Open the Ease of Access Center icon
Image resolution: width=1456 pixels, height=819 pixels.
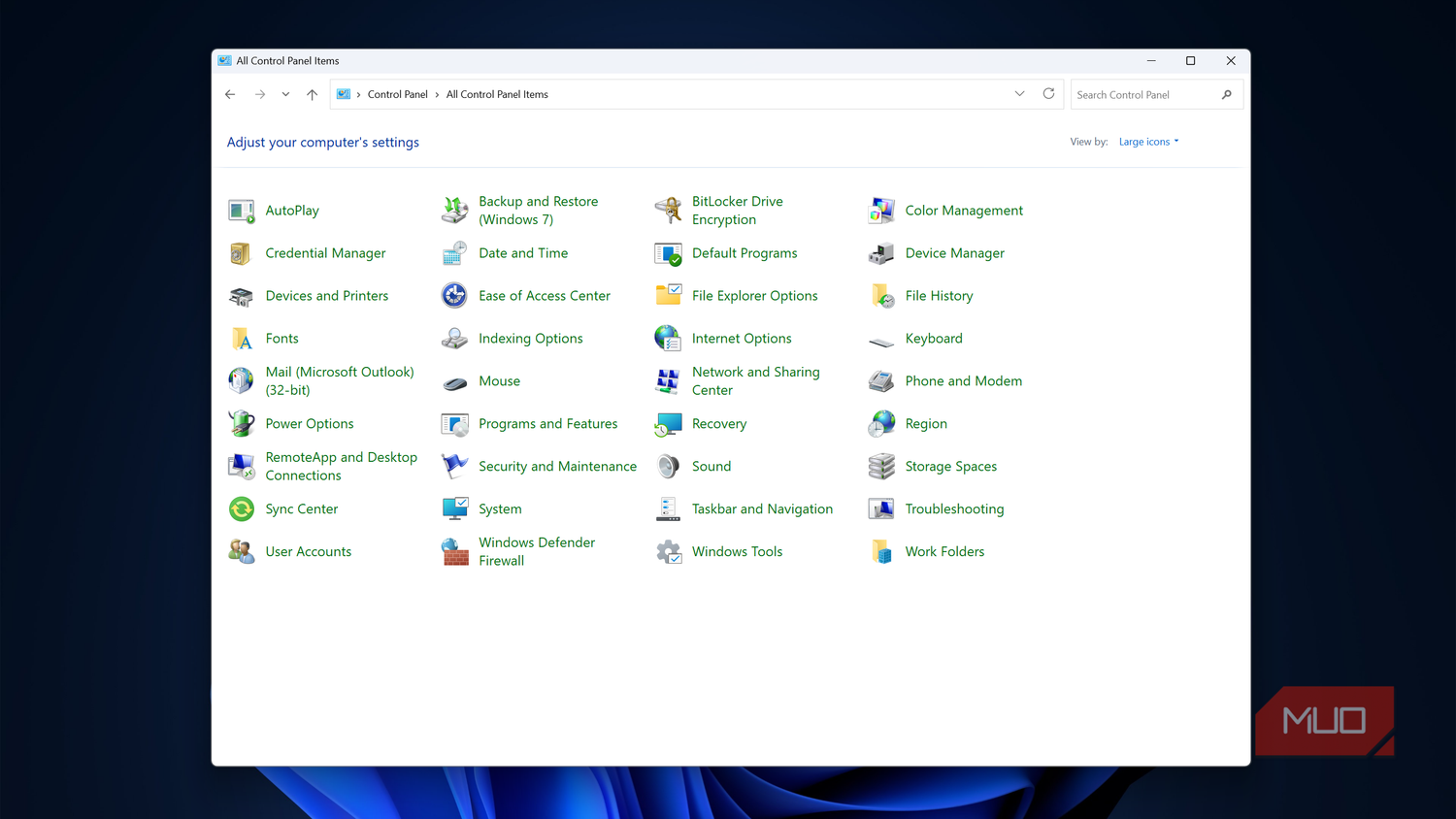(x=454, y=296)
